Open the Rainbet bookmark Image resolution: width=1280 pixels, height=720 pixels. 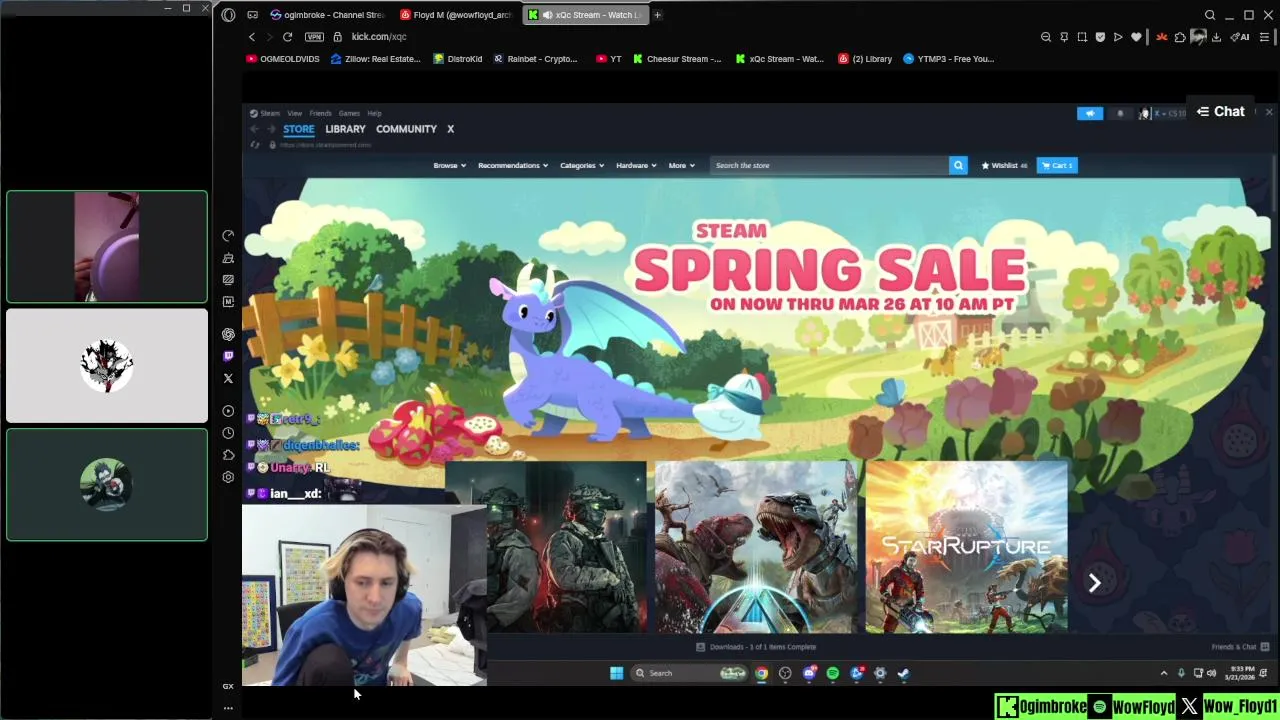[x=535, y=59]
